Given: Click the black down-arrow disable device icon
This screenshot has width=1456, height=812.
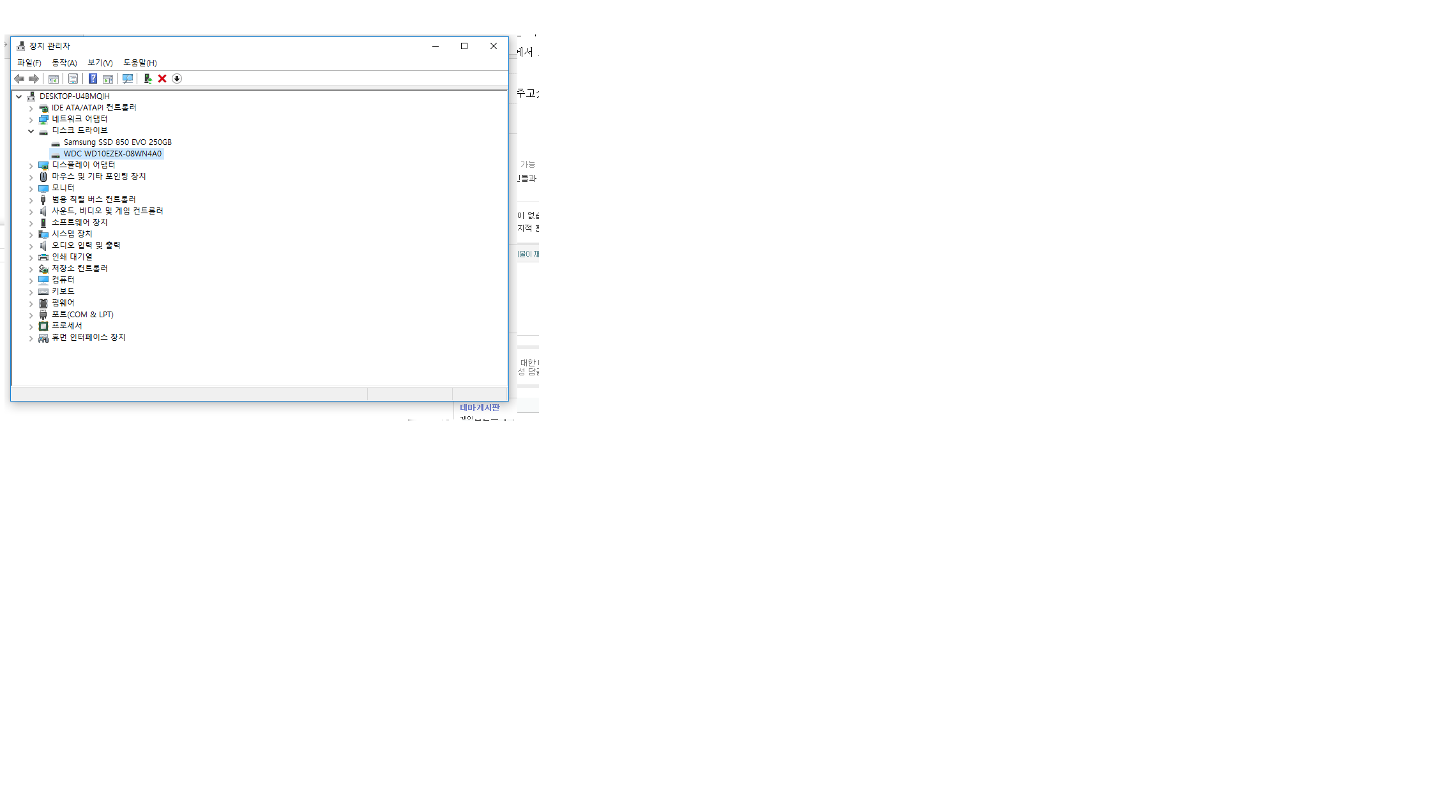Looking at the screenshot, I should 177,79.
